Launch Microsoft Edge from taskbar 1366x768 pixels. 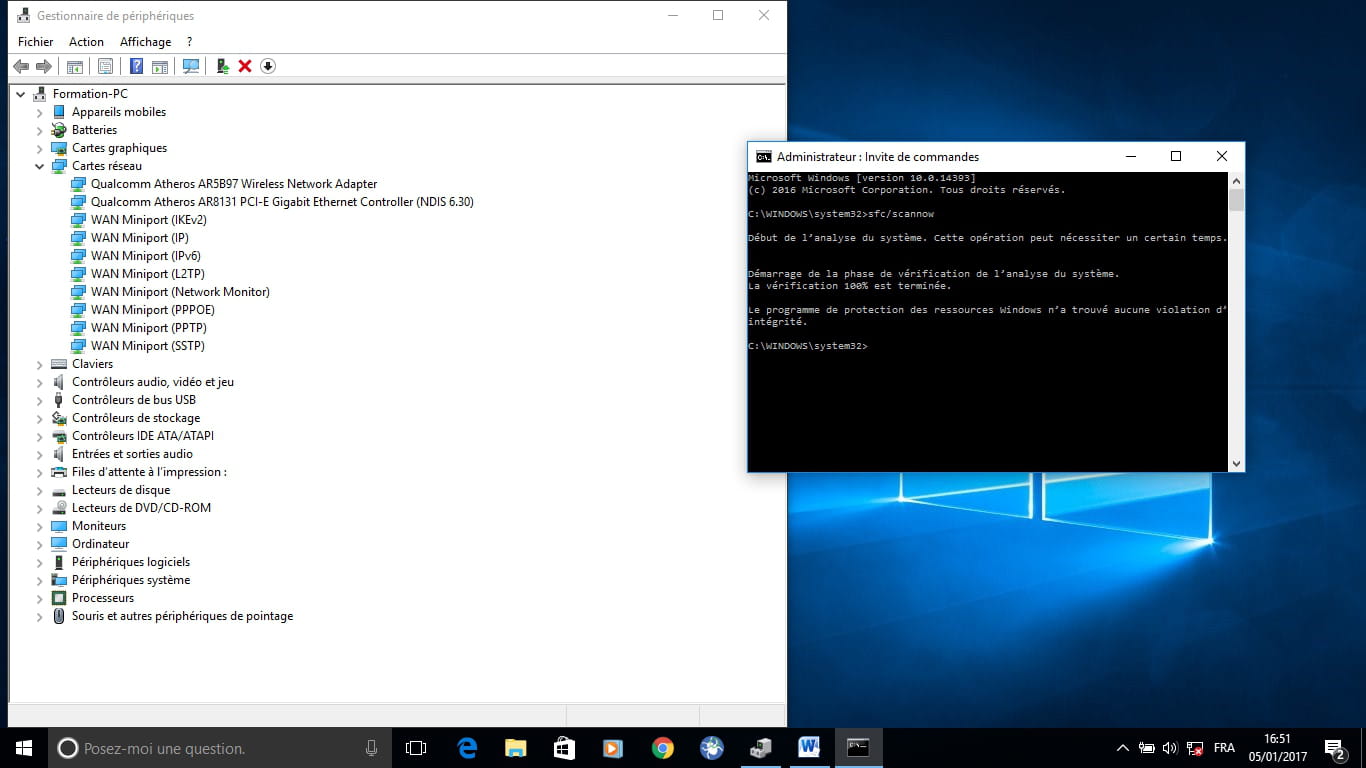[x=466, y=748]
